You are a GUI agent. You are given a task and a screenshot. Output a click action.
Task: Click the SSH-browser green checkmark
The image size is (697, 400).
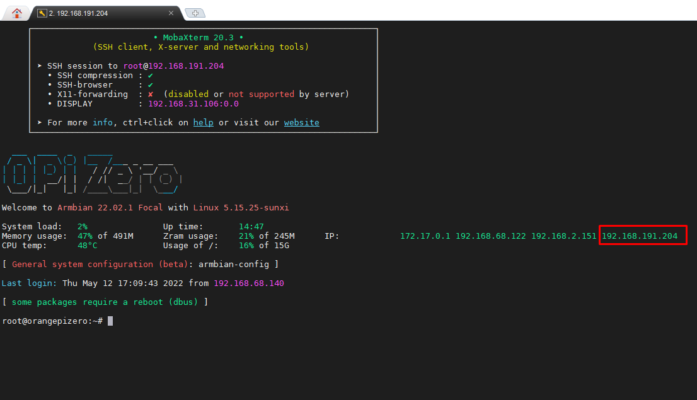tap(150, 85)
